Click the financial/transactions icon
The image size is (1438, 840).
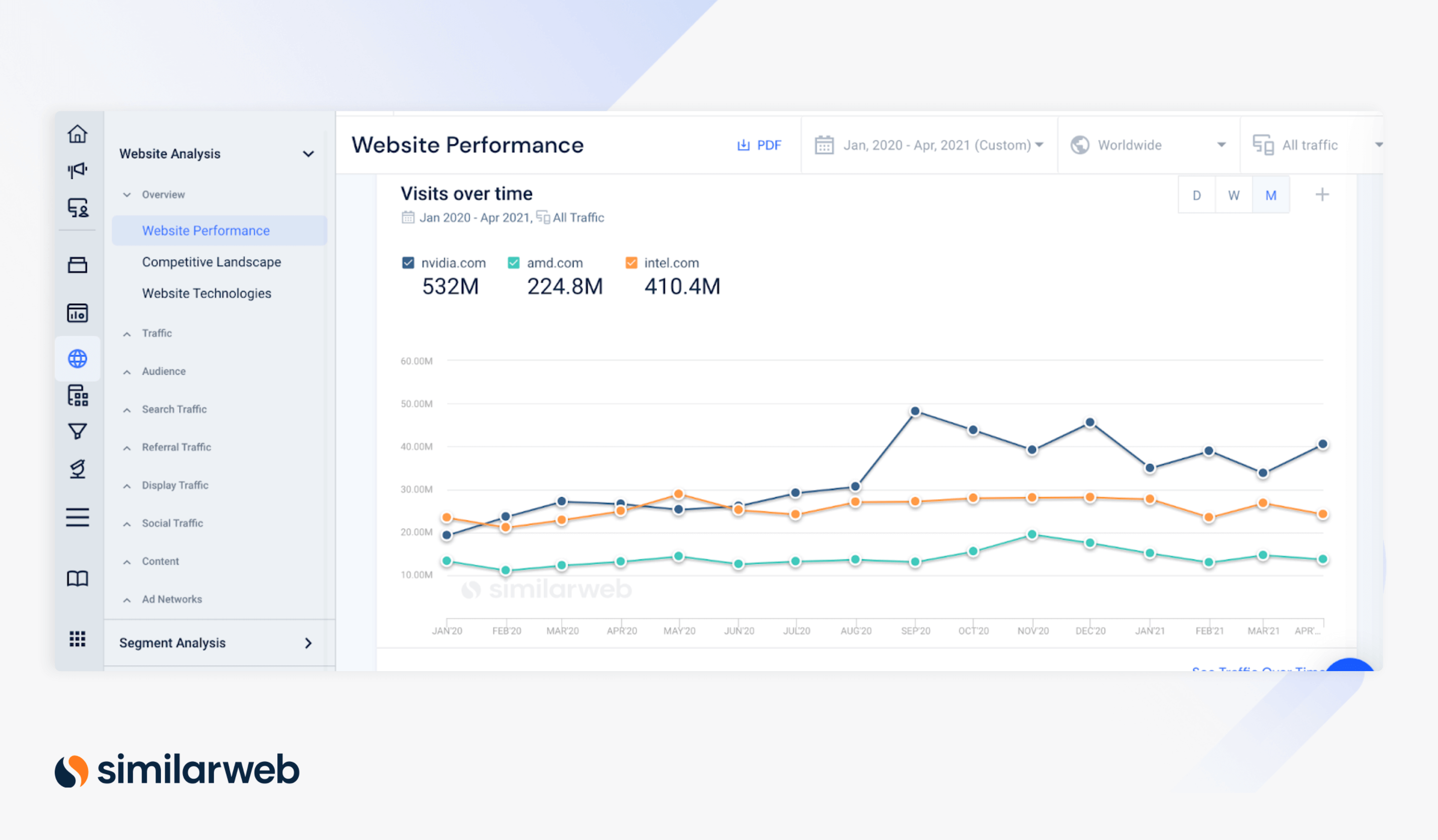click(x=78, y=264)
